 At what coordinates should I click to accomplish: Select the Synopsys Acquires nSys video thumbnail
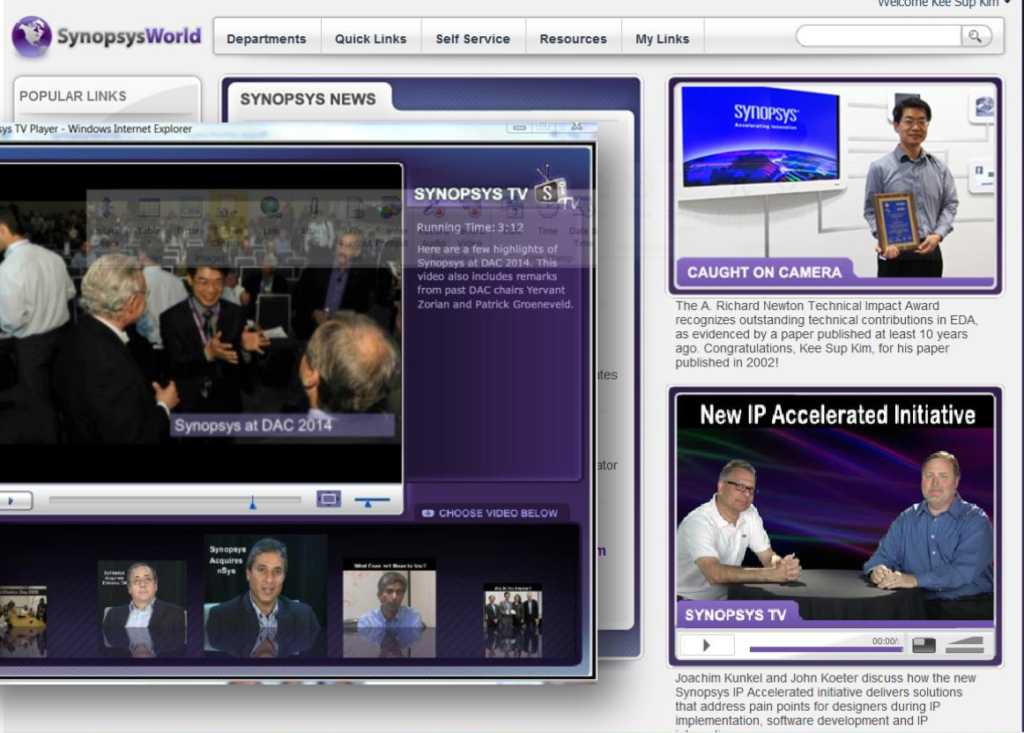[264, 596]
